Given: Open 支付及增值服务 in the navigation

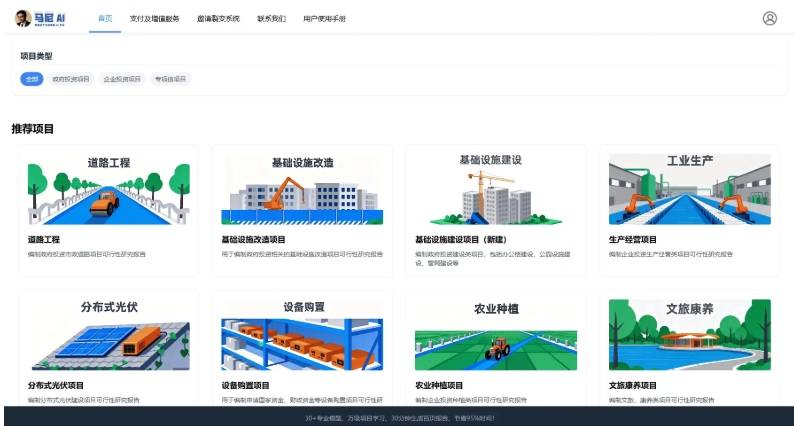Looking at the screenshot, I should (155, 18).
